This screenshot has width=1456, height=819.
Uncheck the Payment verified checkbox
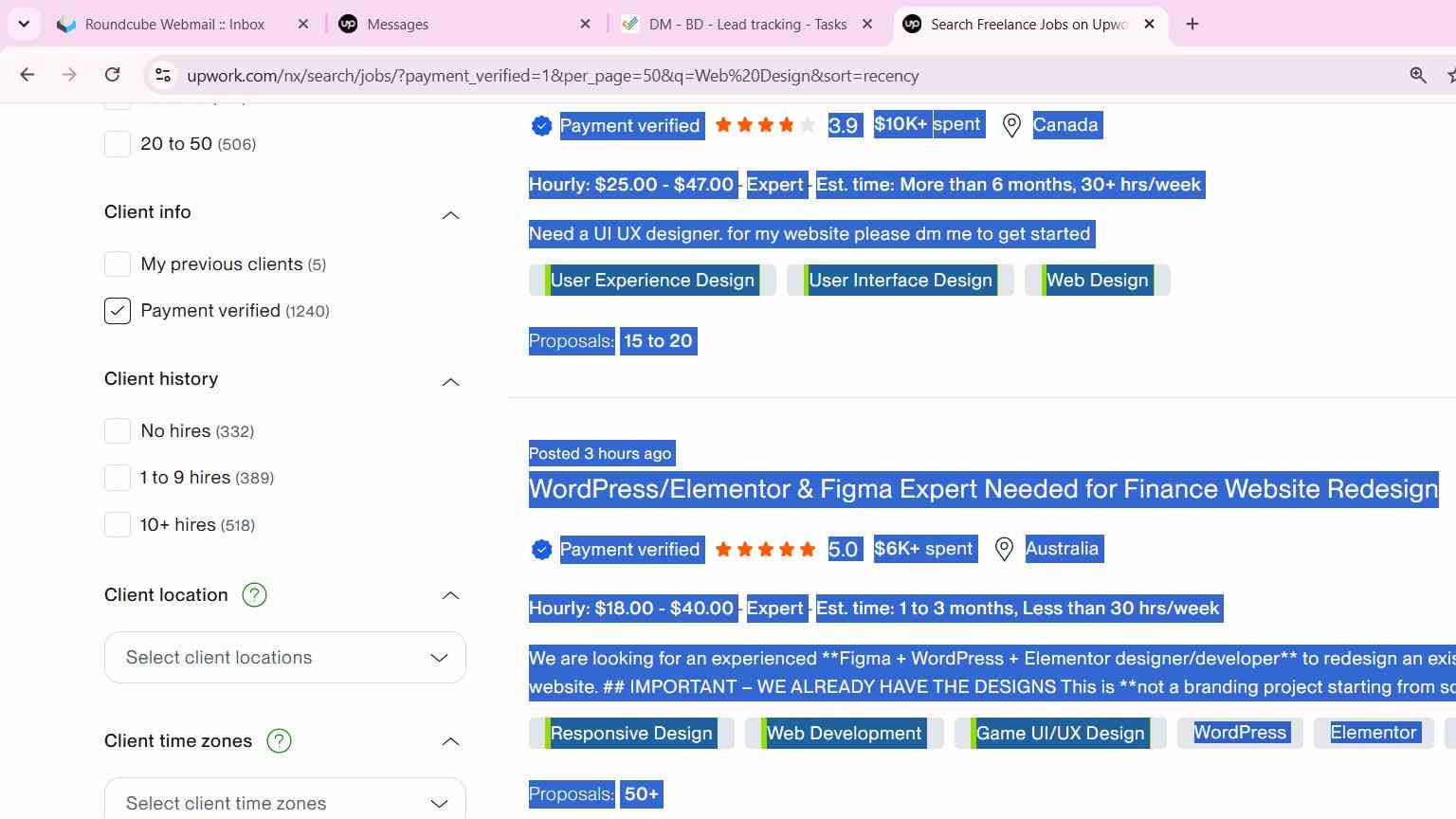pos(117,311)
